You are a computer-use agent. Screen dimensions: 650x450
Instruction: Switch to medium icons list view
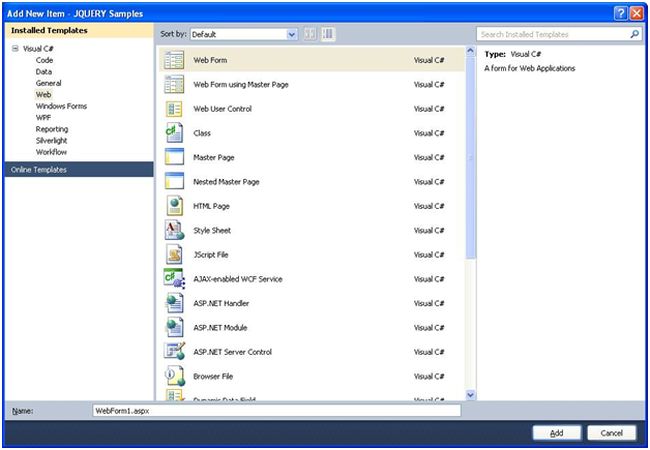(x=327, y=34)
